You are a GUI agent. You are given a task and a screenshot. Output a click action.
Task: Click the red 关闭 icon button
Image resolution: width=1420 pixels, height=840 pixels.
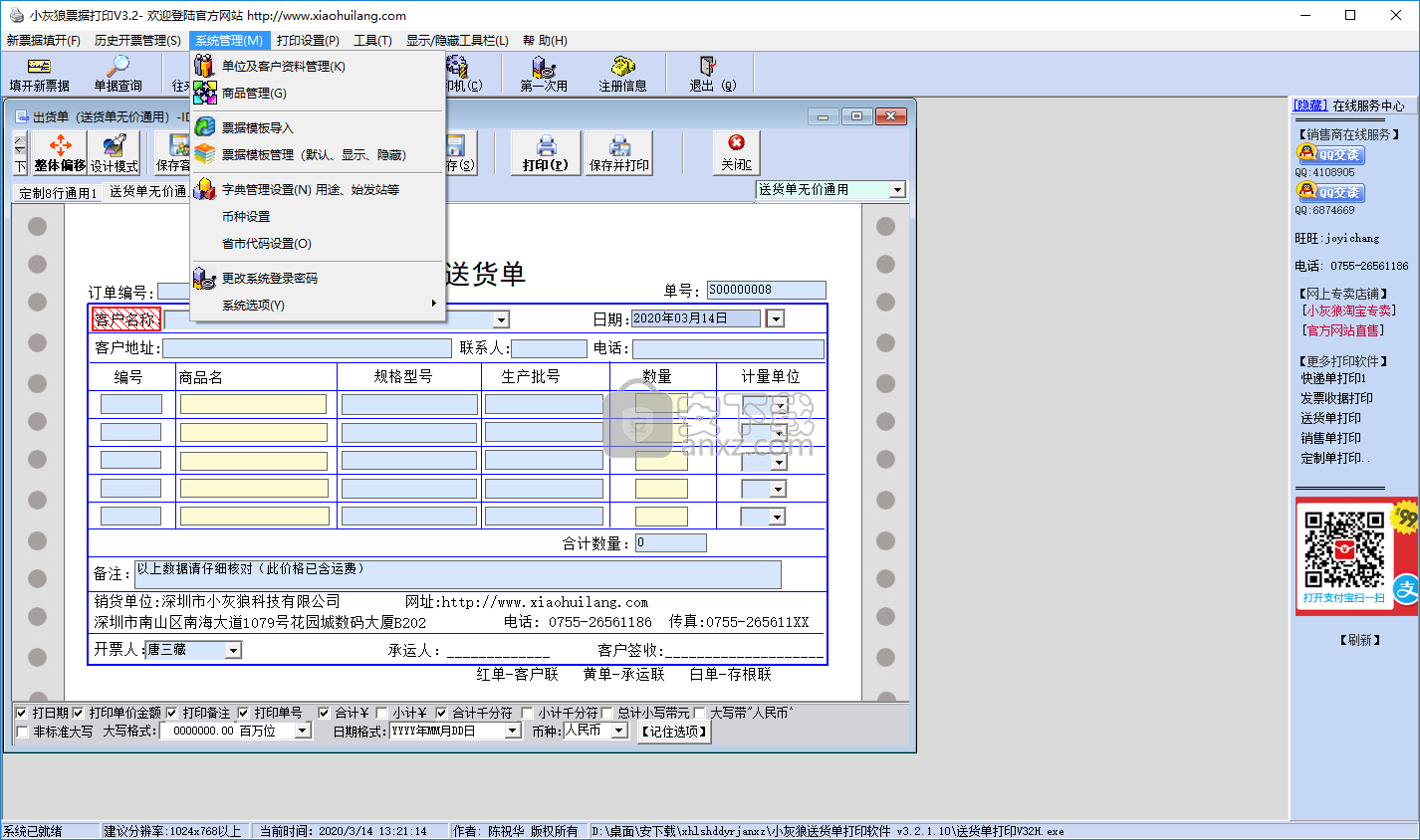tap(736, 153)
